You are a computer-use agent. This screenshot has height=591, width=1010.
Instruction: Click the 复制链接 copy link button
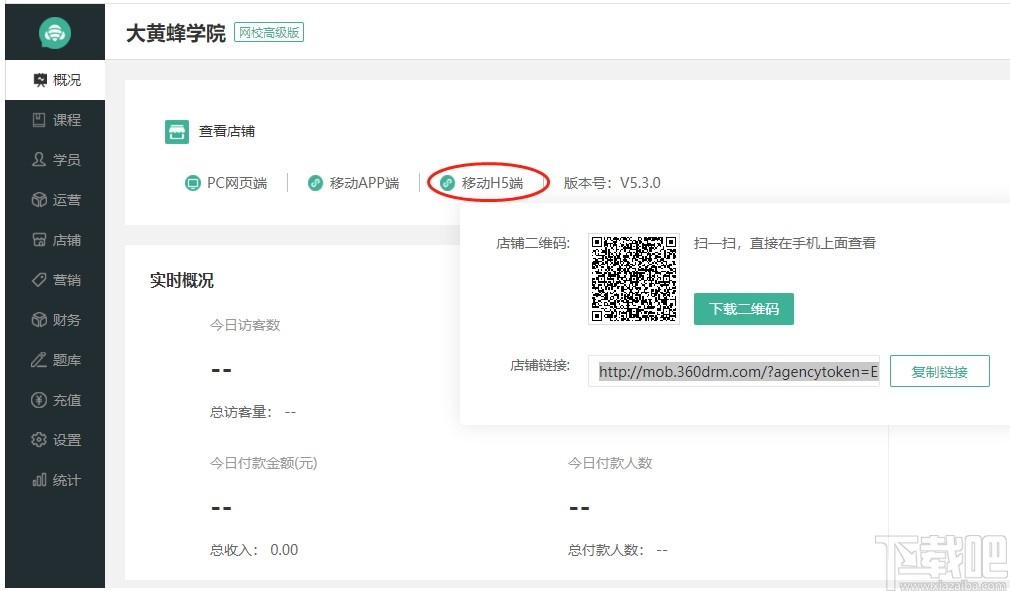tap(938, 370)
